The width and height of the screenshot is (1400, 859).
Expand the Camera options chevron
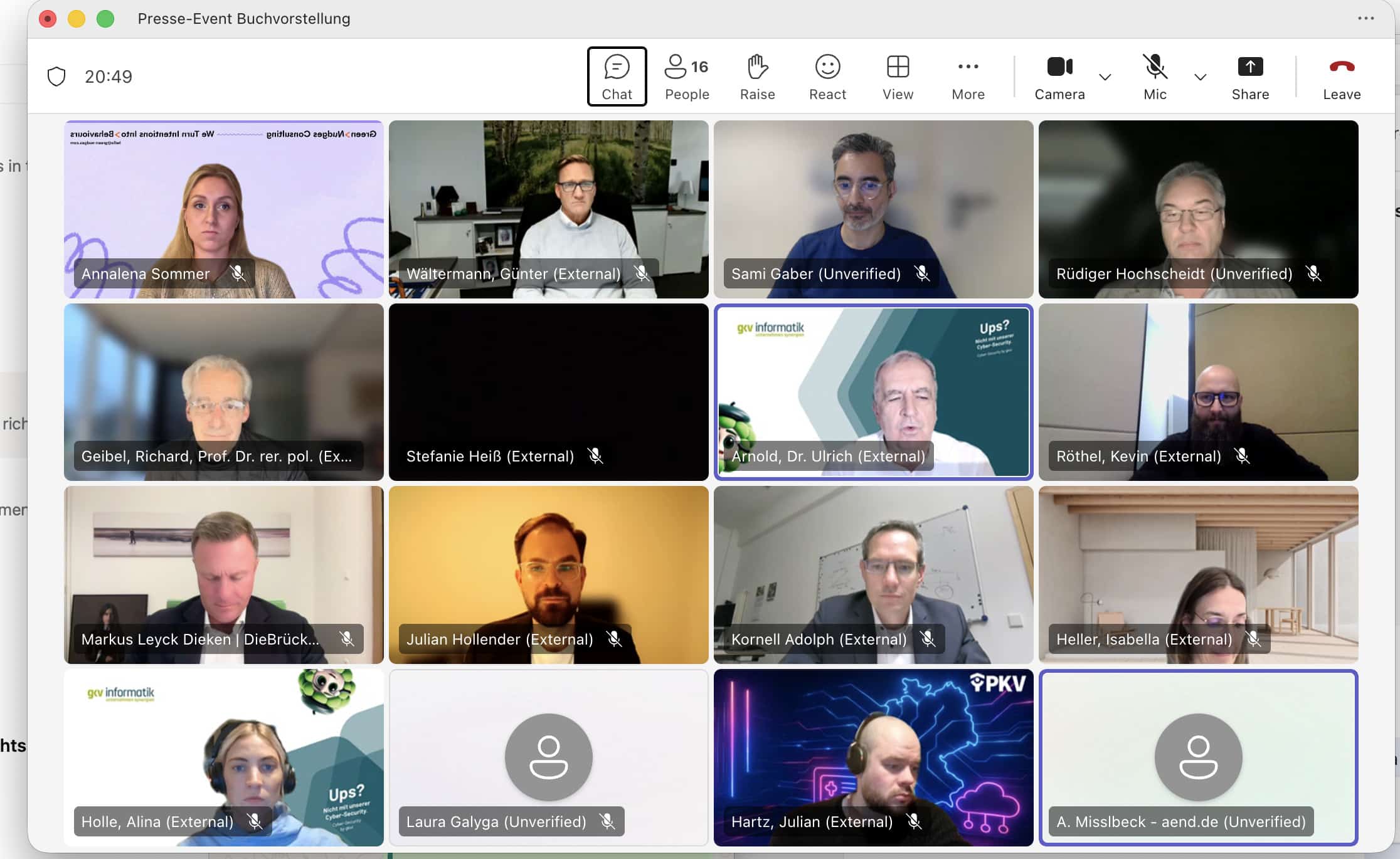pyautogui.click(x=1105, y=77)
